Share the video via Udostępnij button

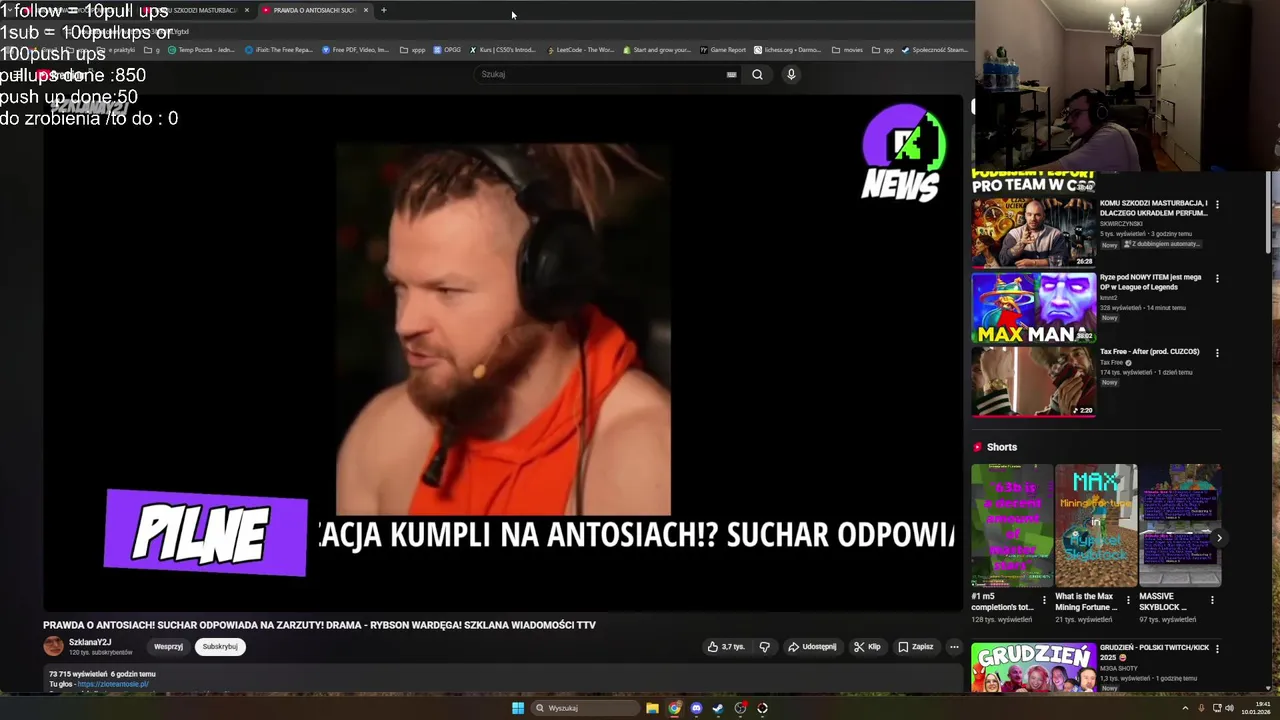pos(812,647)
